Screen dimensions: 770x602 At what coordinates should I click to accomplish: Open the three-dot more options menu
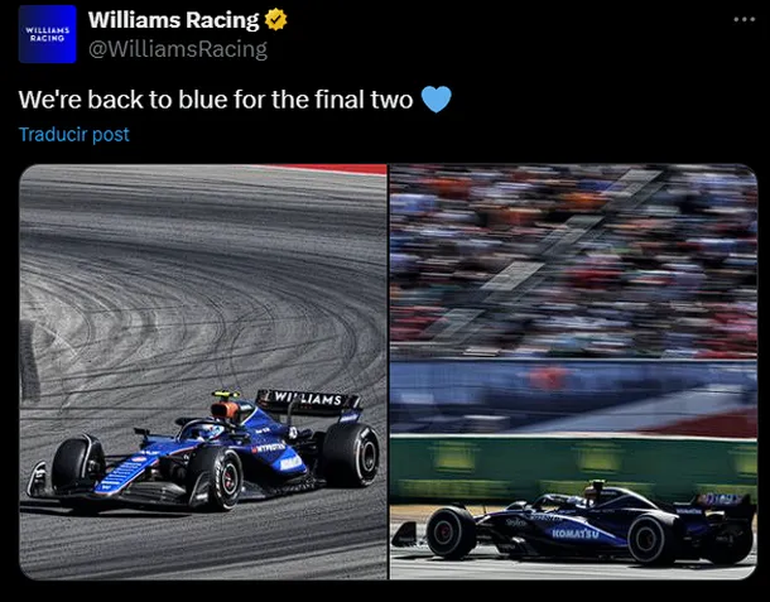coord(744,20)
